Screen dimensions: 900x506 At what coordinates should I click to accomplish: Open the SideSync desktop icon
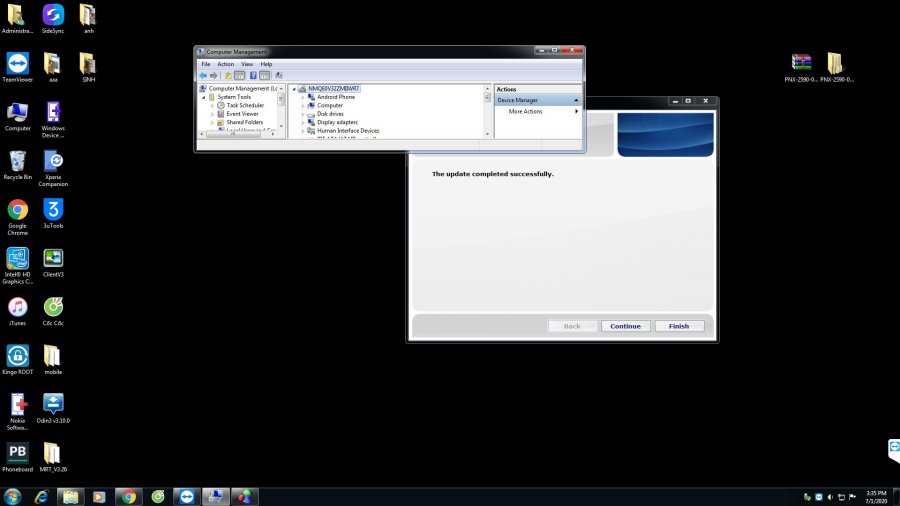[53, 15]
